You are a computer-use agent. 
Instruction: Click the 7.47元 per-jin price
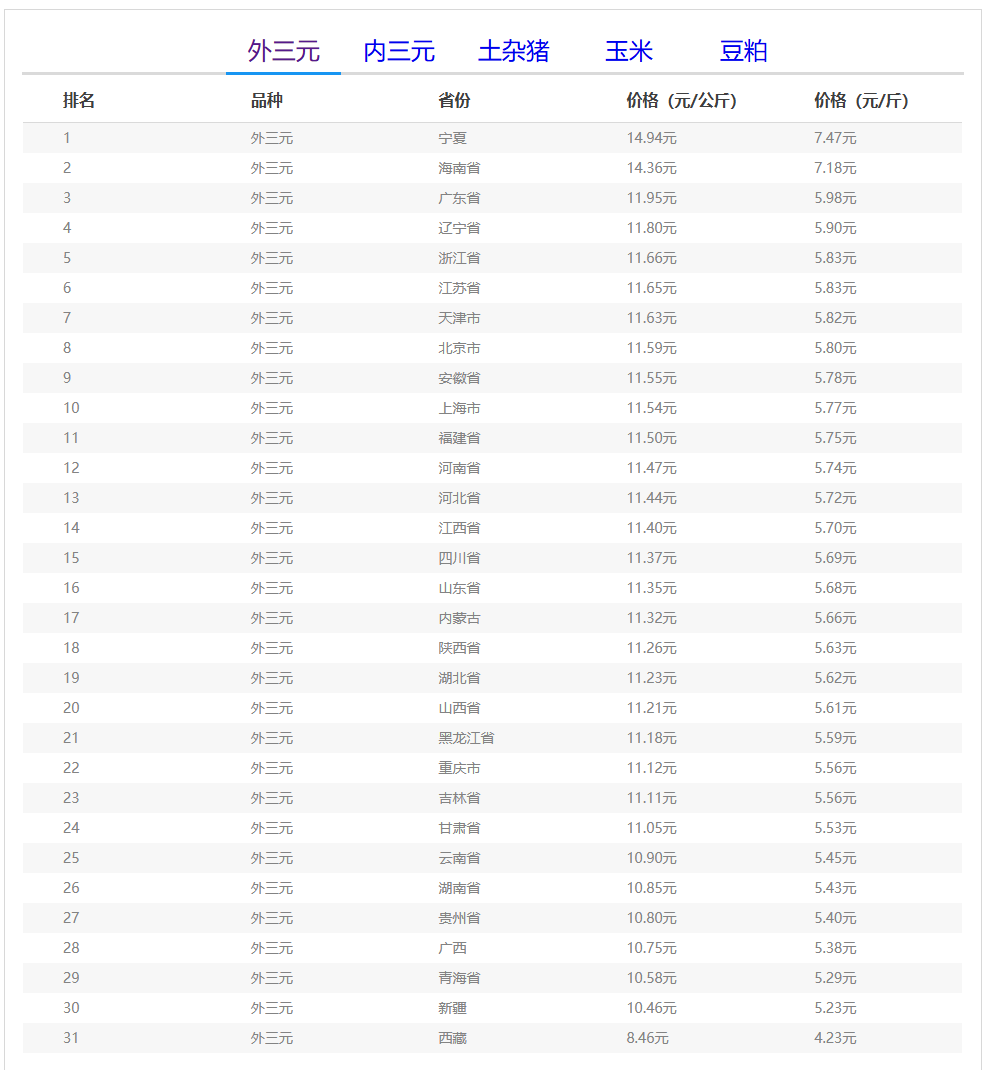point(835,138)
